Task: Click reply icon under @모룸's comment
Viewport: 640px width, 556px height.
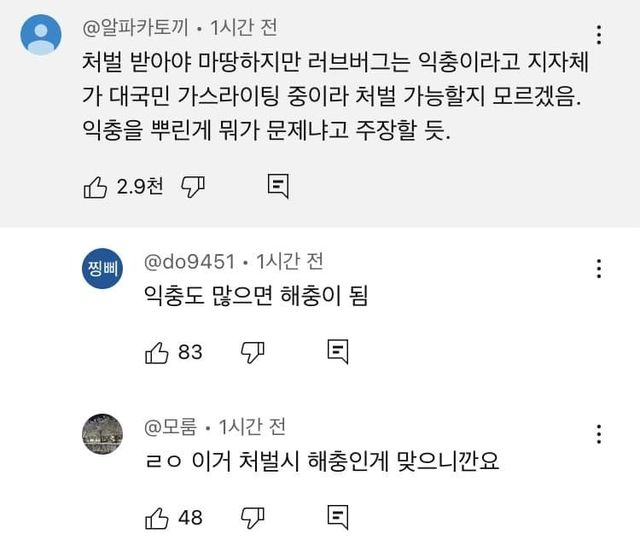Action: point(338,517)
